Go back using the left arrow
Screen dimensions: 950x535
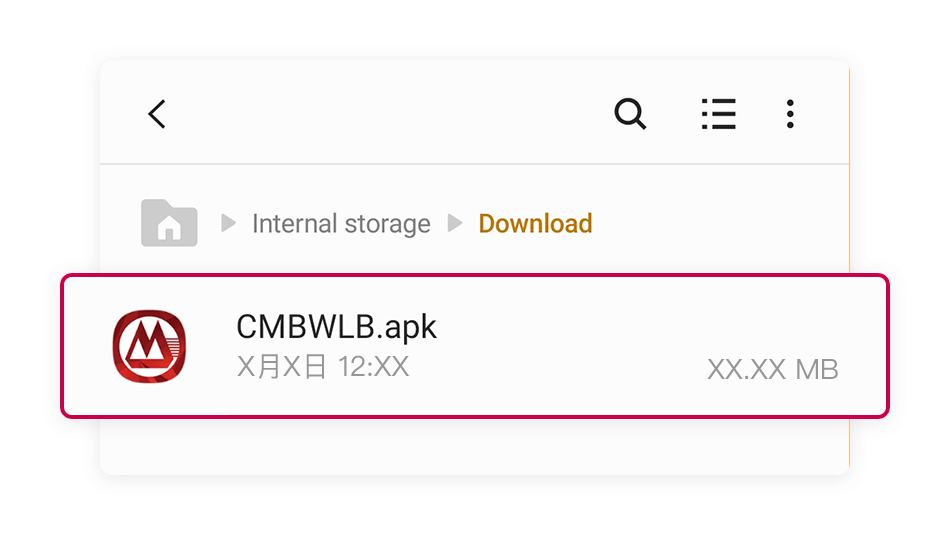click(157, 114)
